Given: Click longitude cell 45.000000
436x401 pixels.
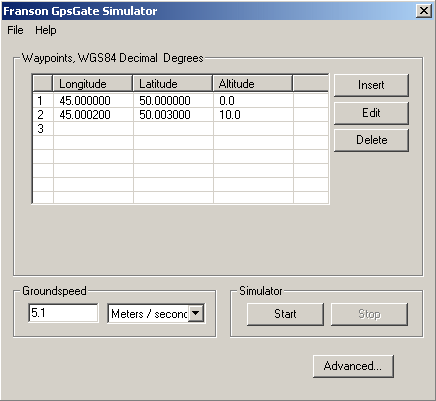Looking at the screenshot, I should [x=93, y=101].
